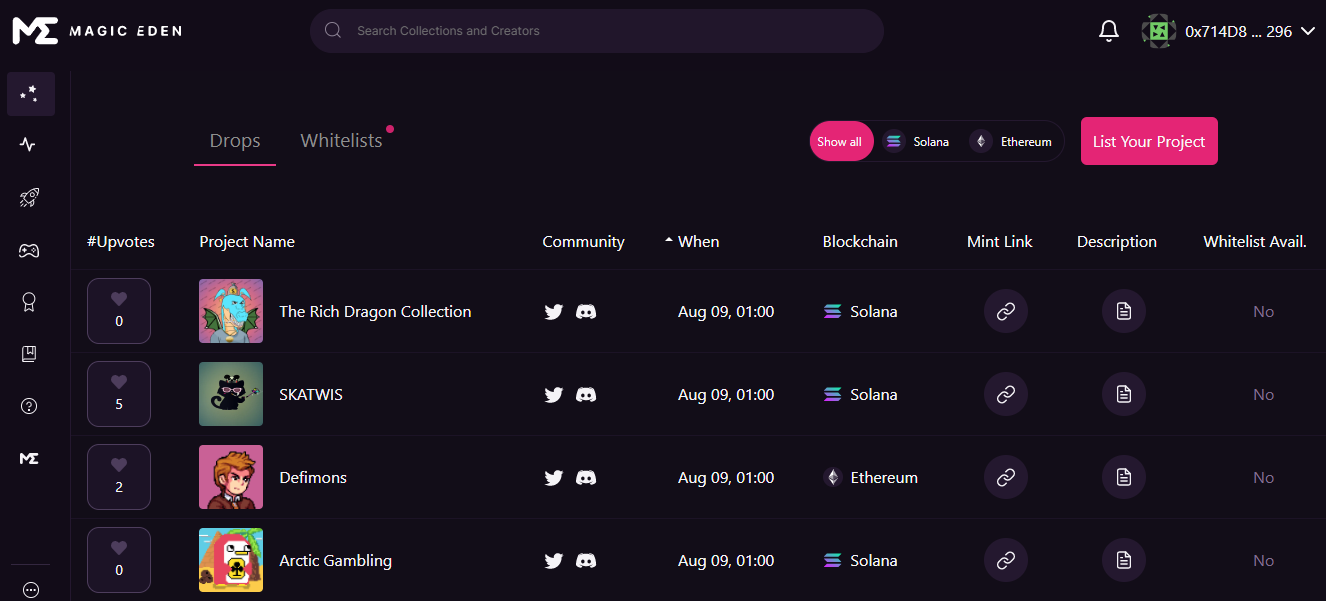Open Discord for Defimons
Viewport: 1326px width, 601px height.
point(587,478)
